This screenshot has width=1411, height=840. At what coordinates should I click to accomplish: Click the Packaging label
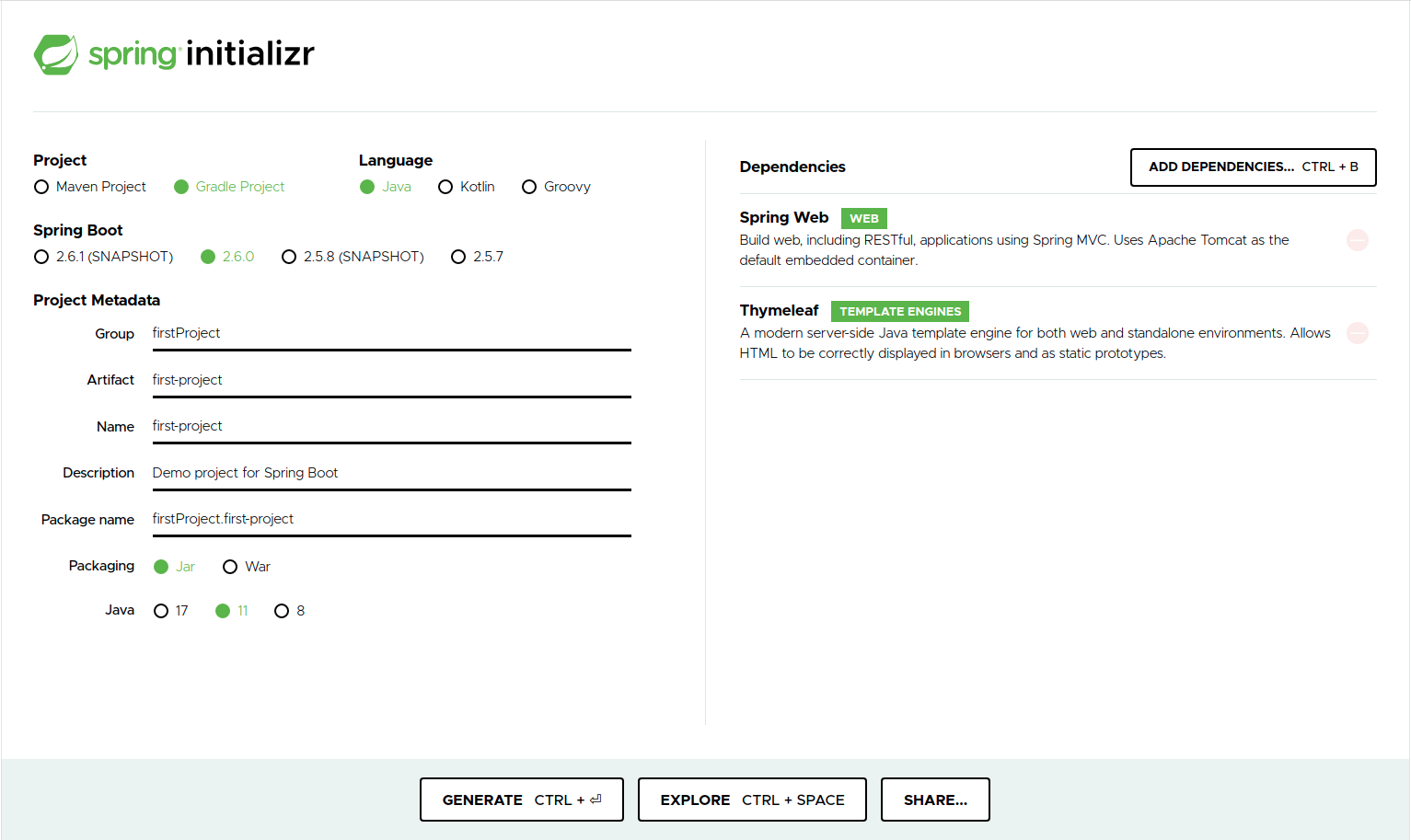[x=101, y=566]
